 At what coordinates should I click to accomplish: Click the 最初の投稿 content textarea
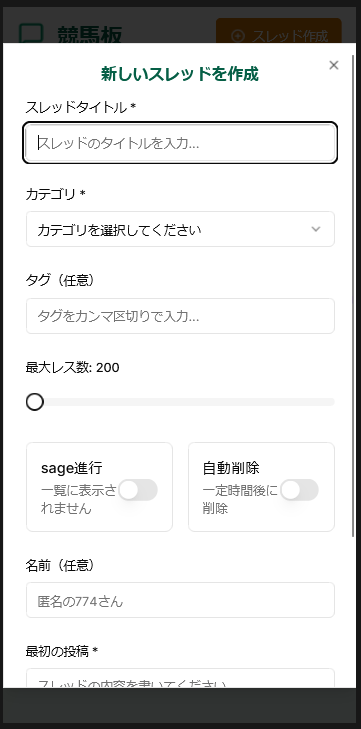pyautogui.click(x=180, y=678)
